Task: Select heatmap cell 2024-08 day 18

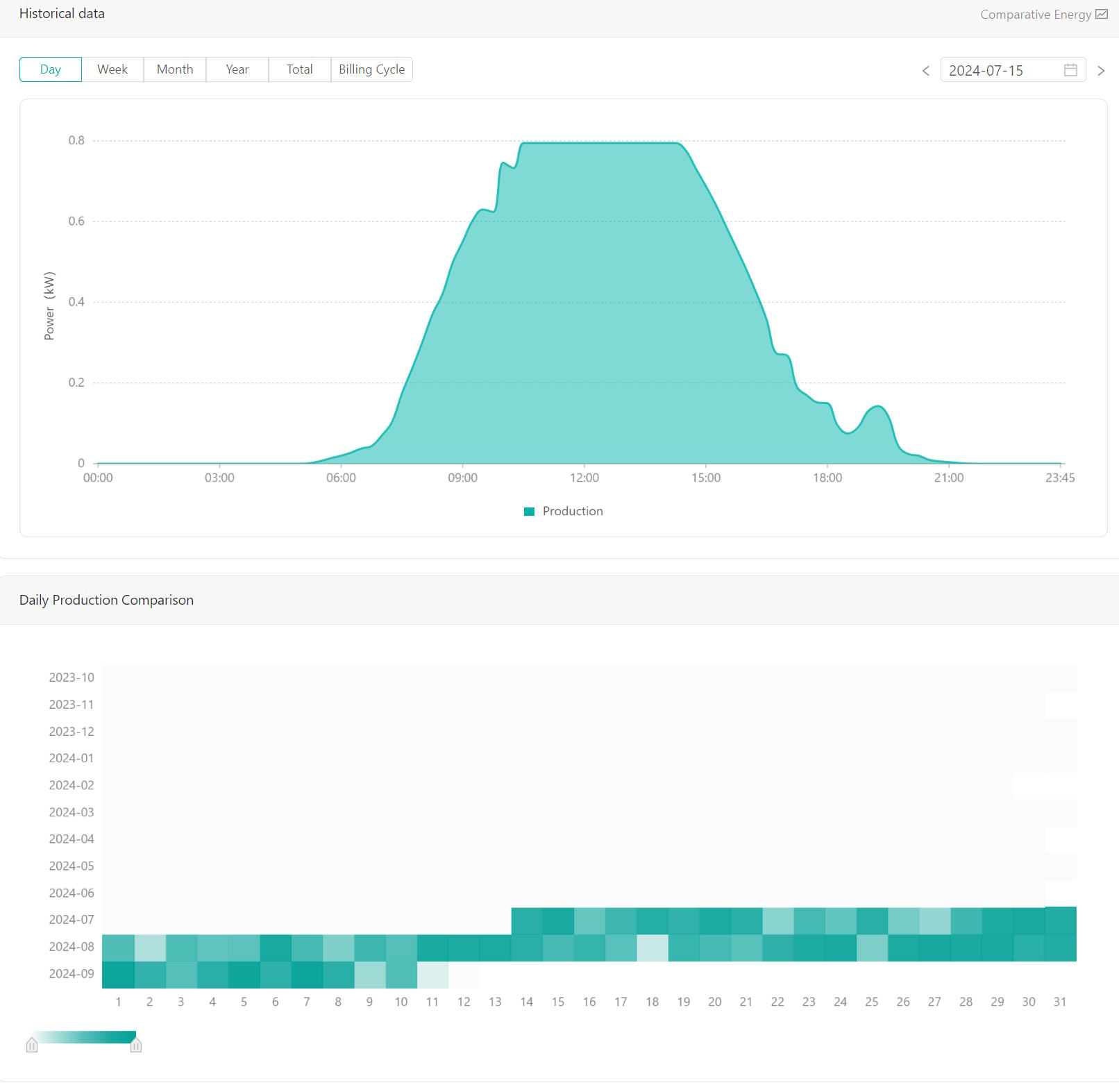Action: tap(653, 948)
